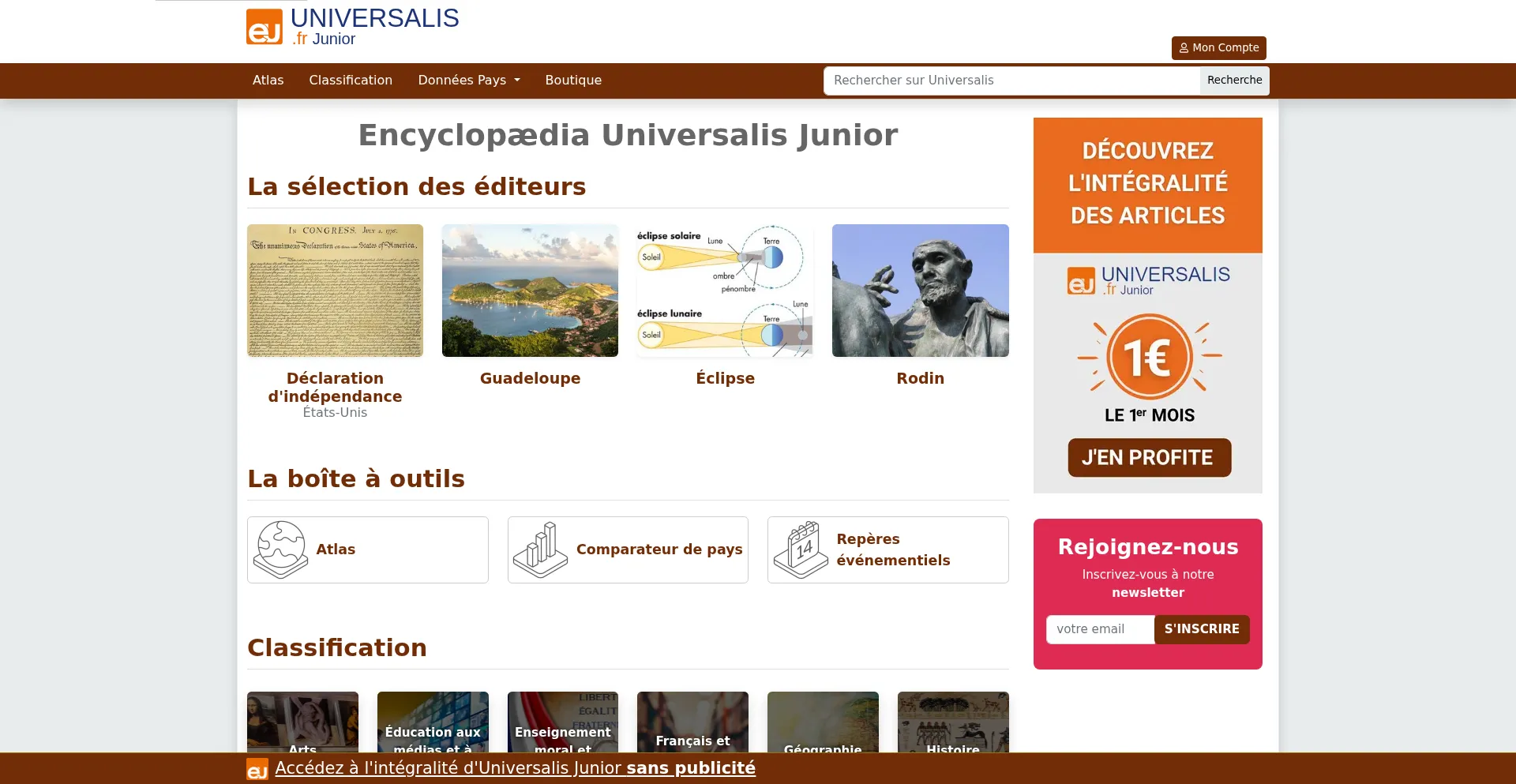Click the Comparateur de pays label
This screenshot has height=784, width=1516.
[x=659, y=550]
